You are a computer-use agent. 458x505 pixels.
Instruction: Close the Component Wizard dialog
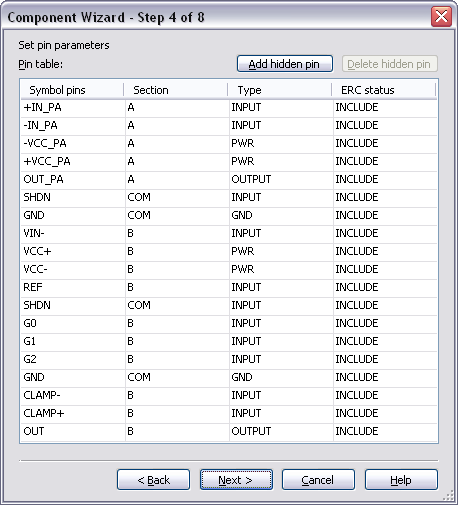pyautogui.click(x=441, y=16)
